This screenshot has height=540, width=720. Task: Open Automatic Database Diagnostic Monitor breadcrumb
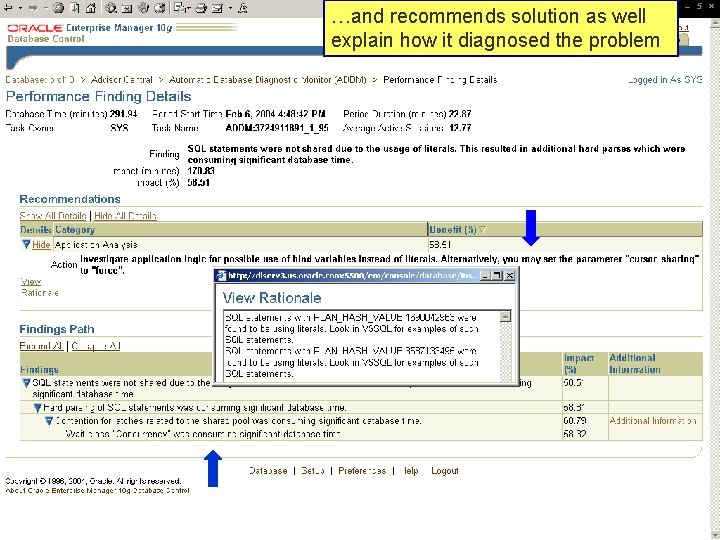click(x=268, y=80)
